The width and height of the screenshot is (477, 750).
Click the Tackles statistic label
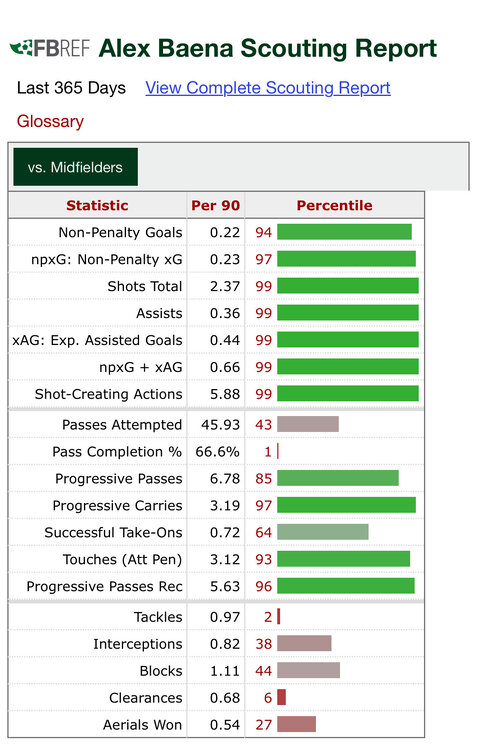(158, 617)
